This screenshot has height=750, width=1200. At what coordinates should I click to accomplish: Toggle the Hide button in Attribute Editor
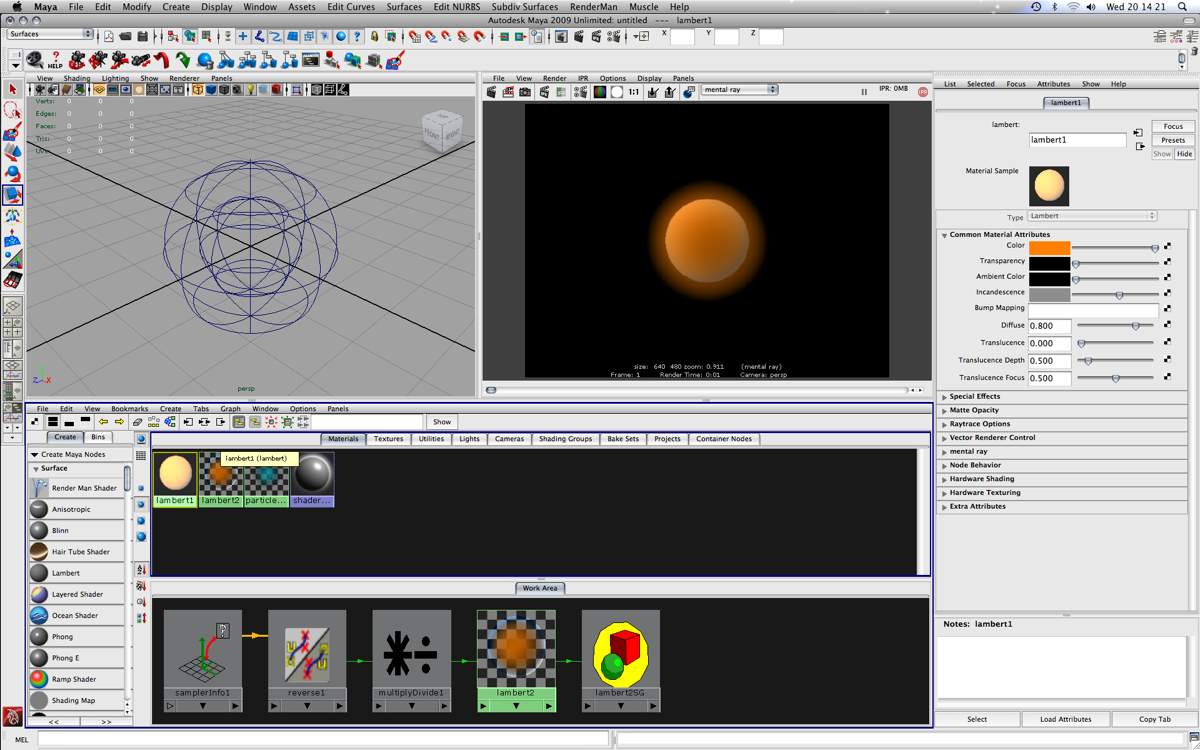click(x=1184, y=154)
